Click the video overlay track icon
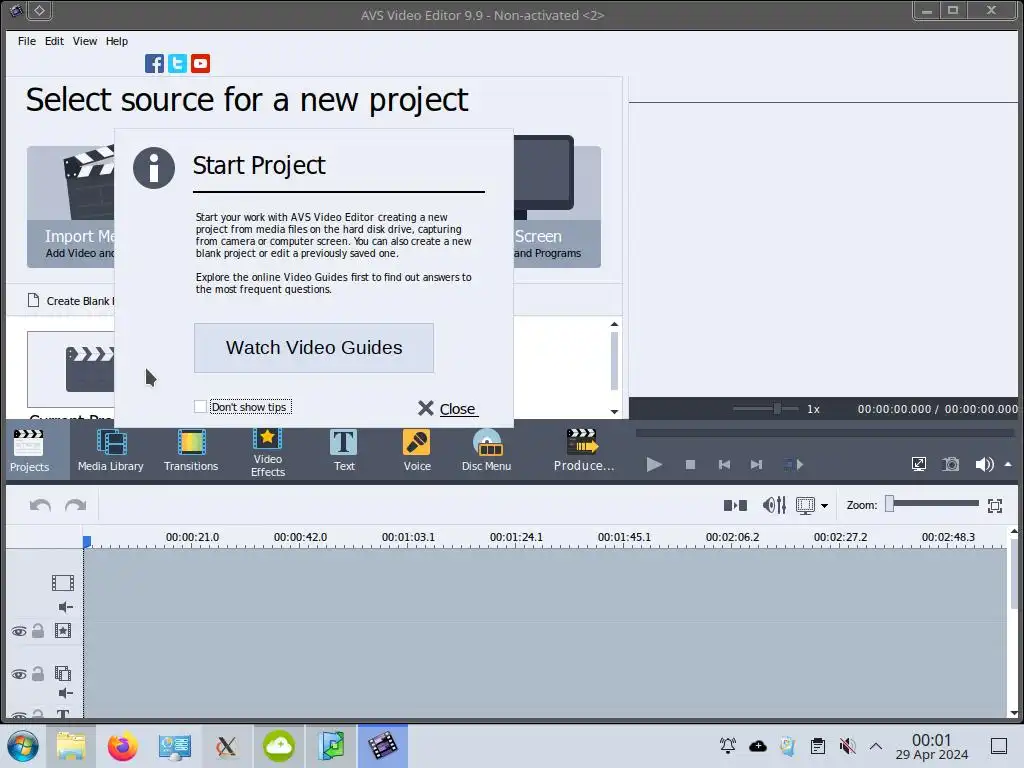1024x768 pixels. point(63,673)
